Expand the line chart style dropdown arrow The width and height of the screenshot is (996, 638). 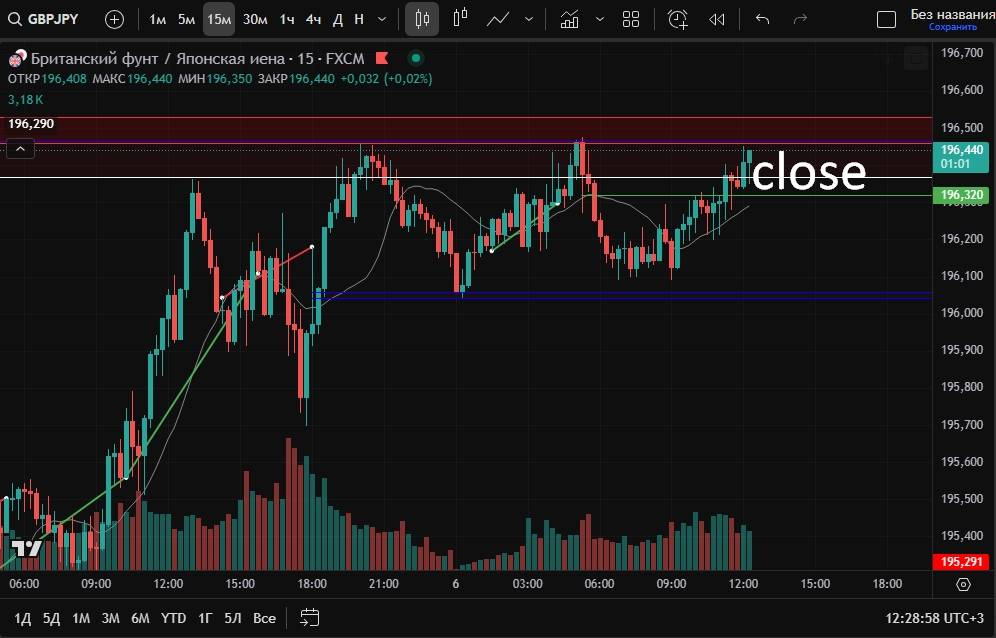click(x=528, y=19)
